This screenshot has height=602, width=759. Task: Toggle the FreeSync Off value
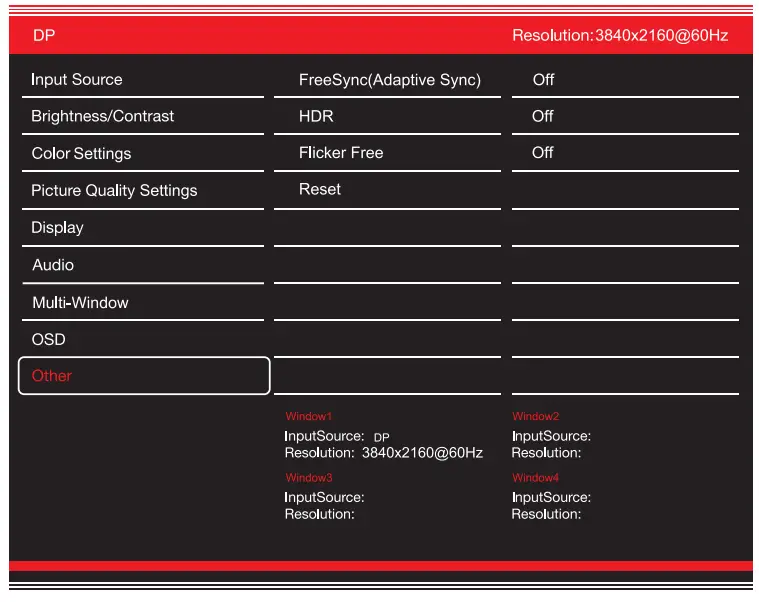point(543,79)
